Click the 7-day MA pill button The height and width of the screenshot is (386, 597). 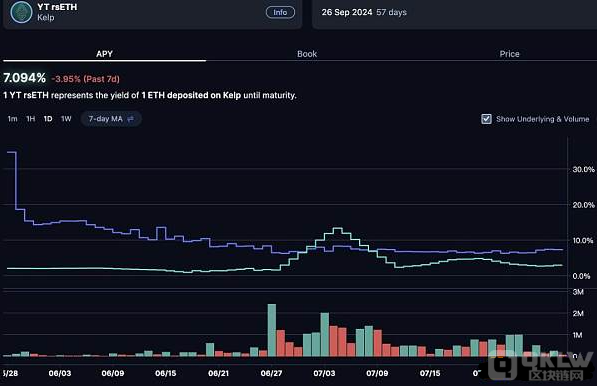(111, 119)
